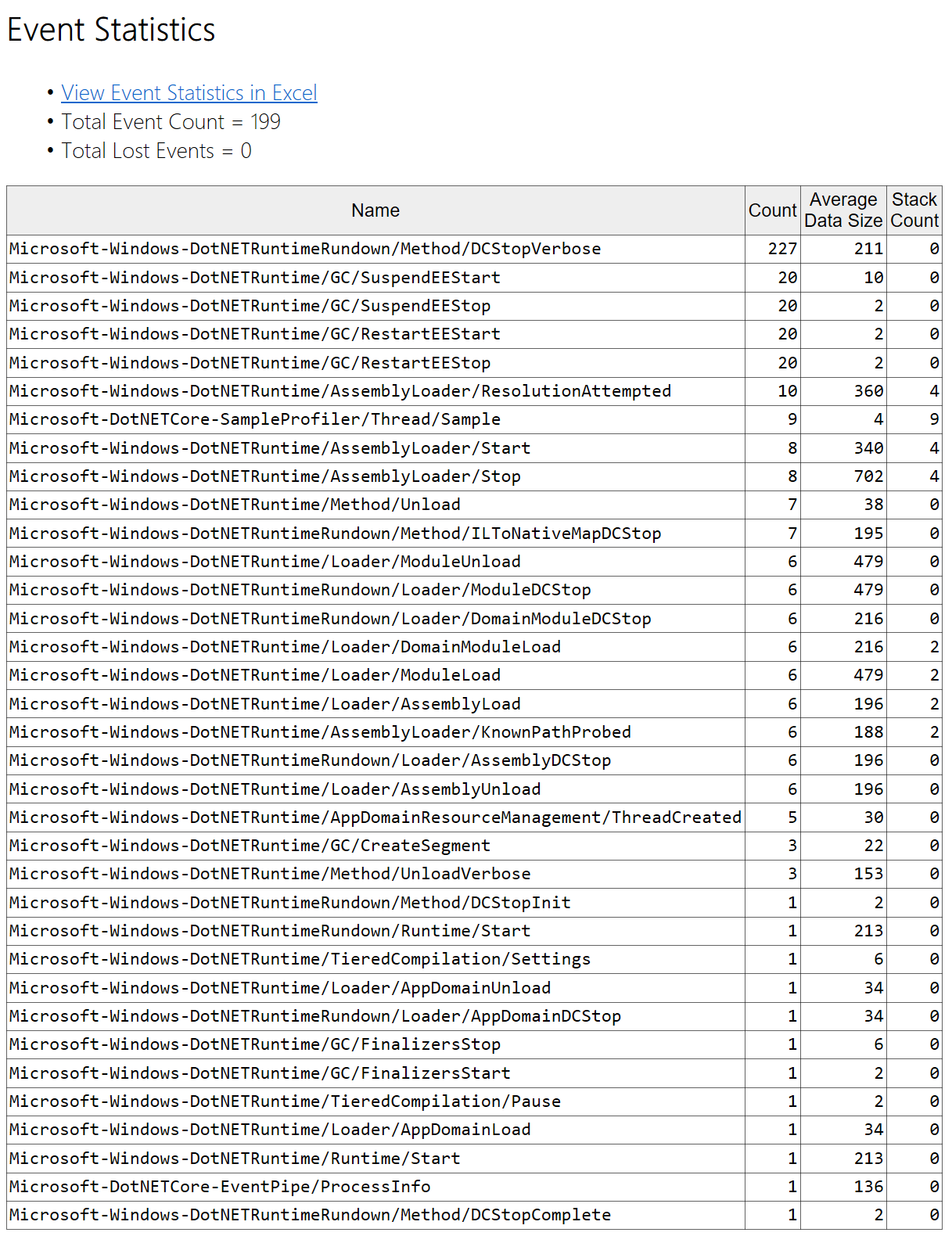Click data size 22 in CreateSegment row
Image resolution: width=952 pixels, height=1254 pixels.
[874, 846]
